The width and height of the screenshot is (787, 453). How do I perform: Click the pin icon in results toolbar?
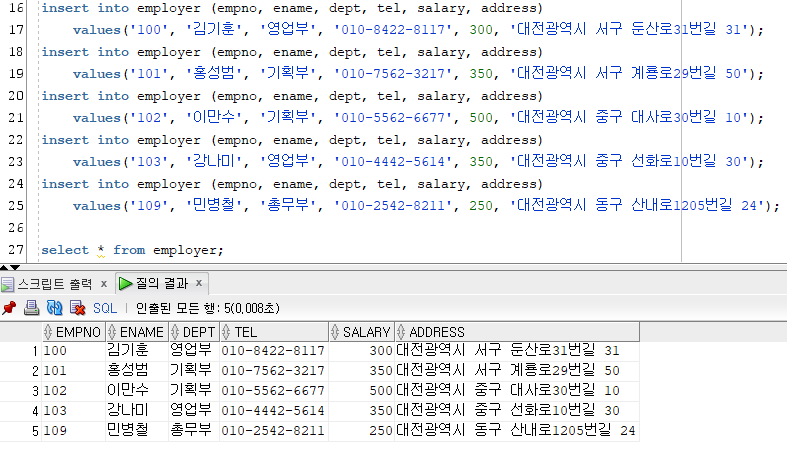(9, 308)
